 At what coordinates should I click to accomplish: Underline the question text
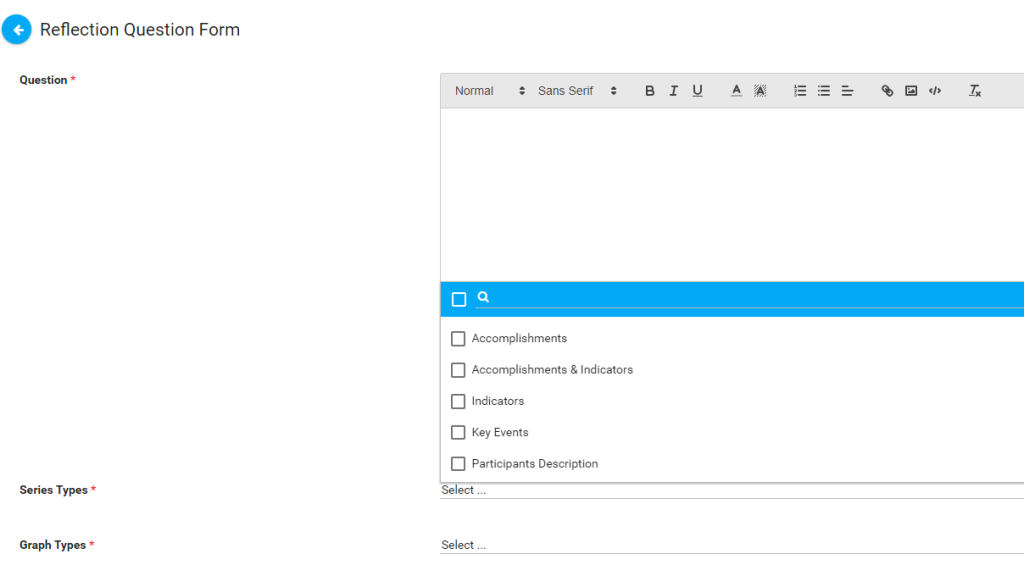click(x=697, y=90)
